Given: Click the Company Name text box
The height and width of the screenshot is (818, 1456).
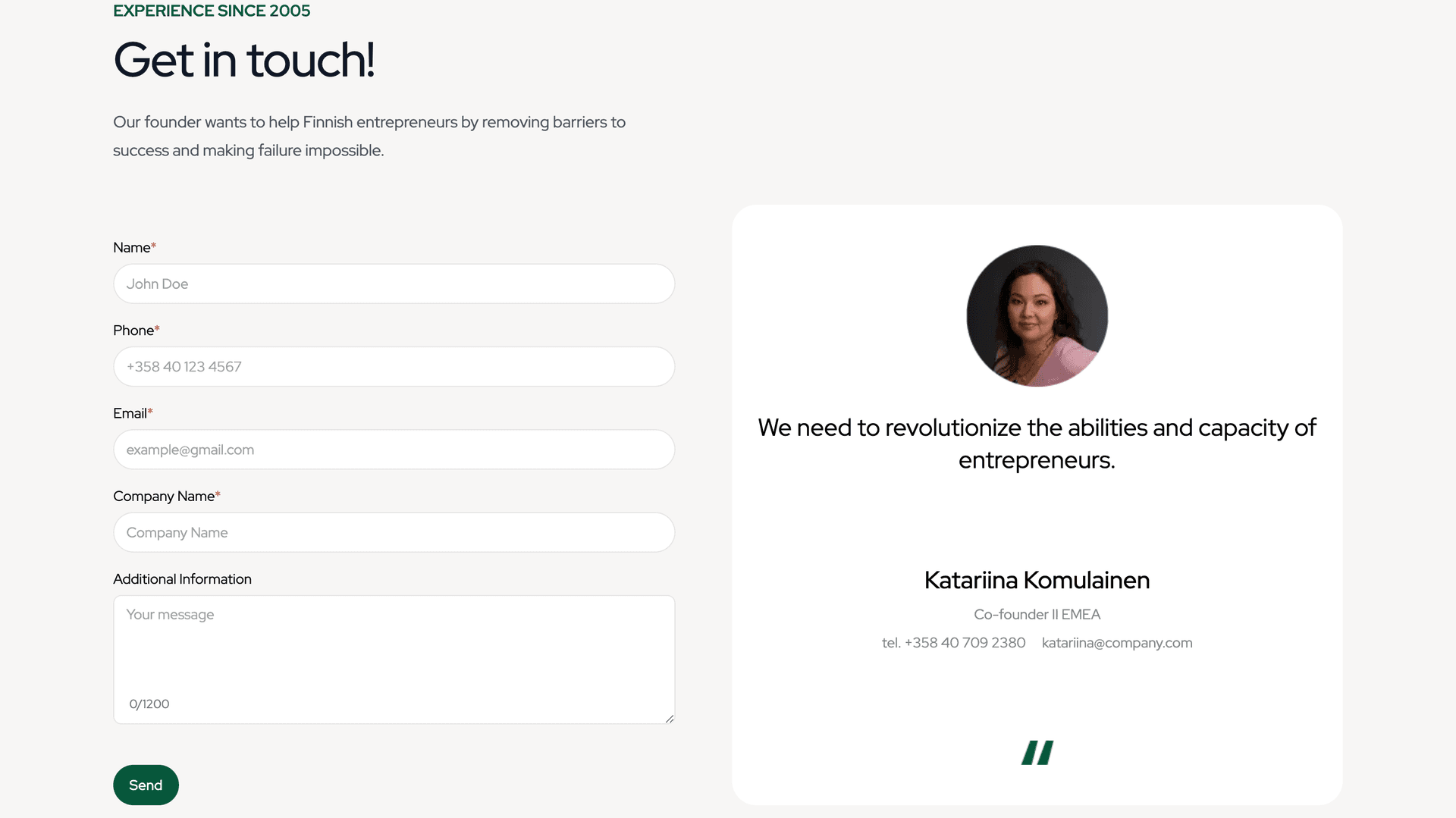Looking at the screenshot, I should click(x=394, y=532).
